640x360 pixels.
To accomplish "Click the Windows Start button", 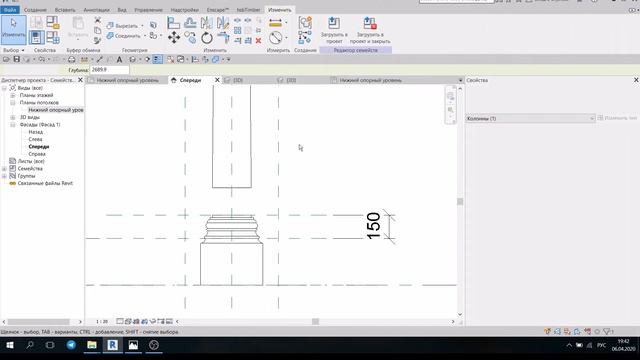I will coord(10,345).
